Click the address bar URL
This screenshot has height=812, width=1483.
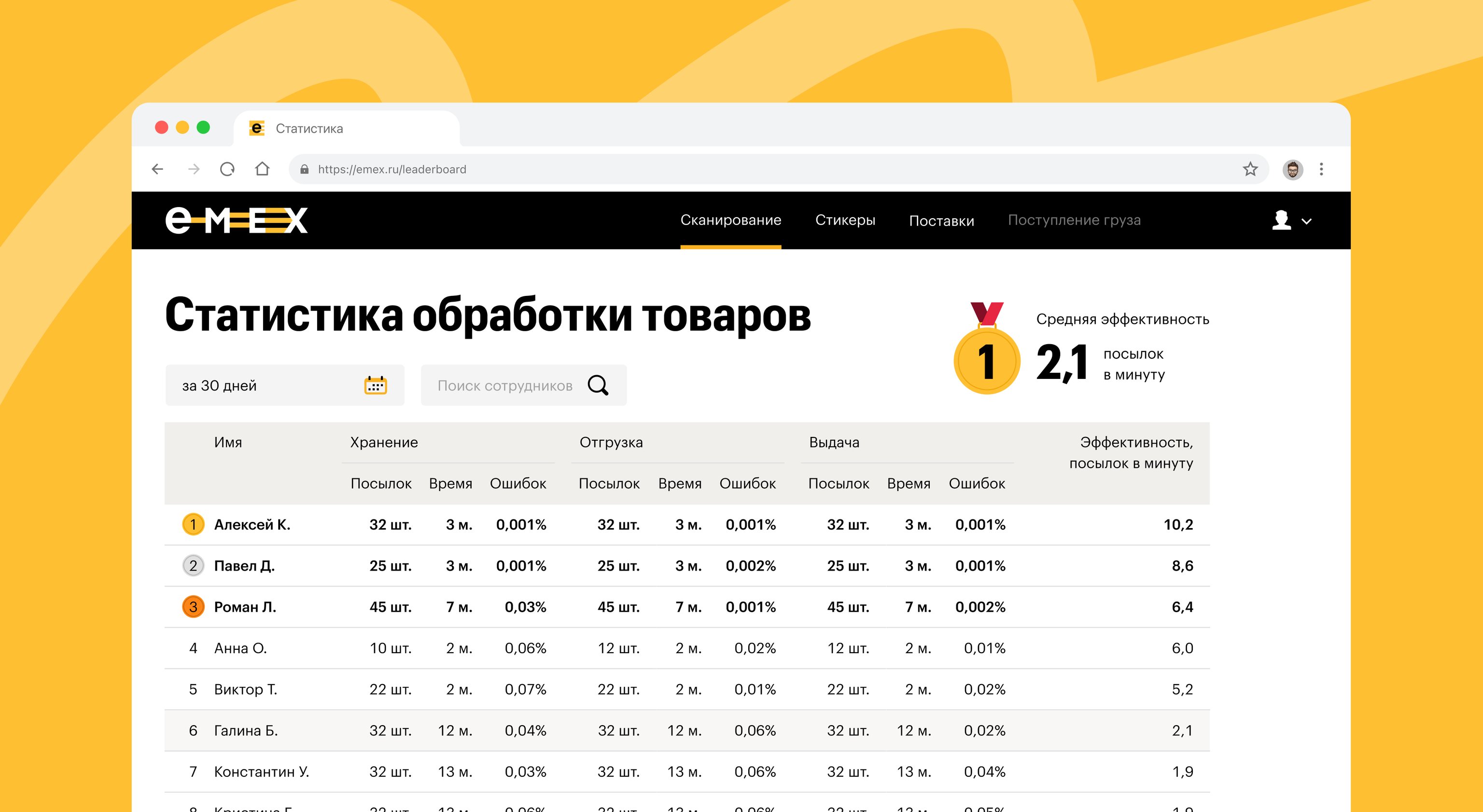click(392, 169)
